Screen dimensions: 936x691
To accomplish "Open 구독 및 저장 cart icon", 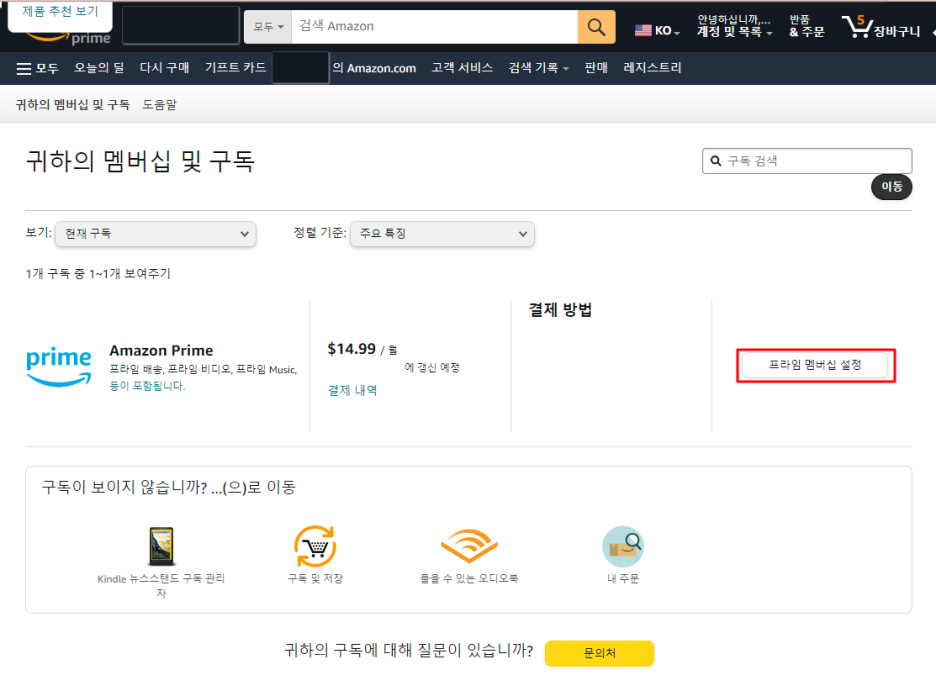I will (315, 546).
